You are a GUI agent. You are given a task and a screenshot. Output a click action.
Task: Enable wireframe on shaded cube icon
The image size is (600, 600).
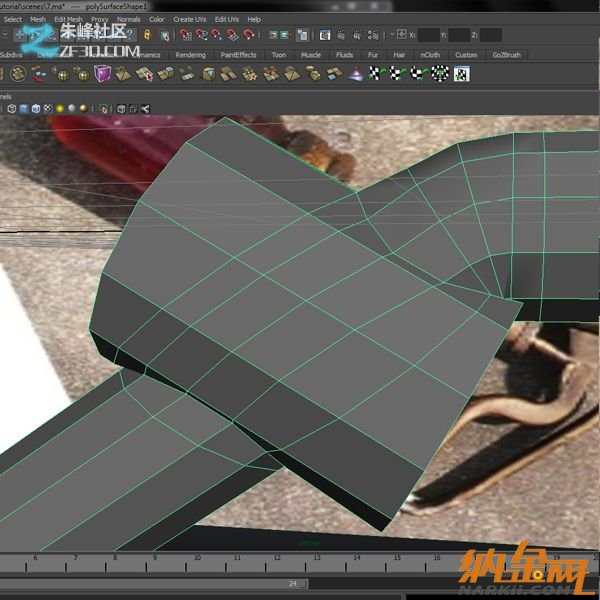tap(36, 109)
